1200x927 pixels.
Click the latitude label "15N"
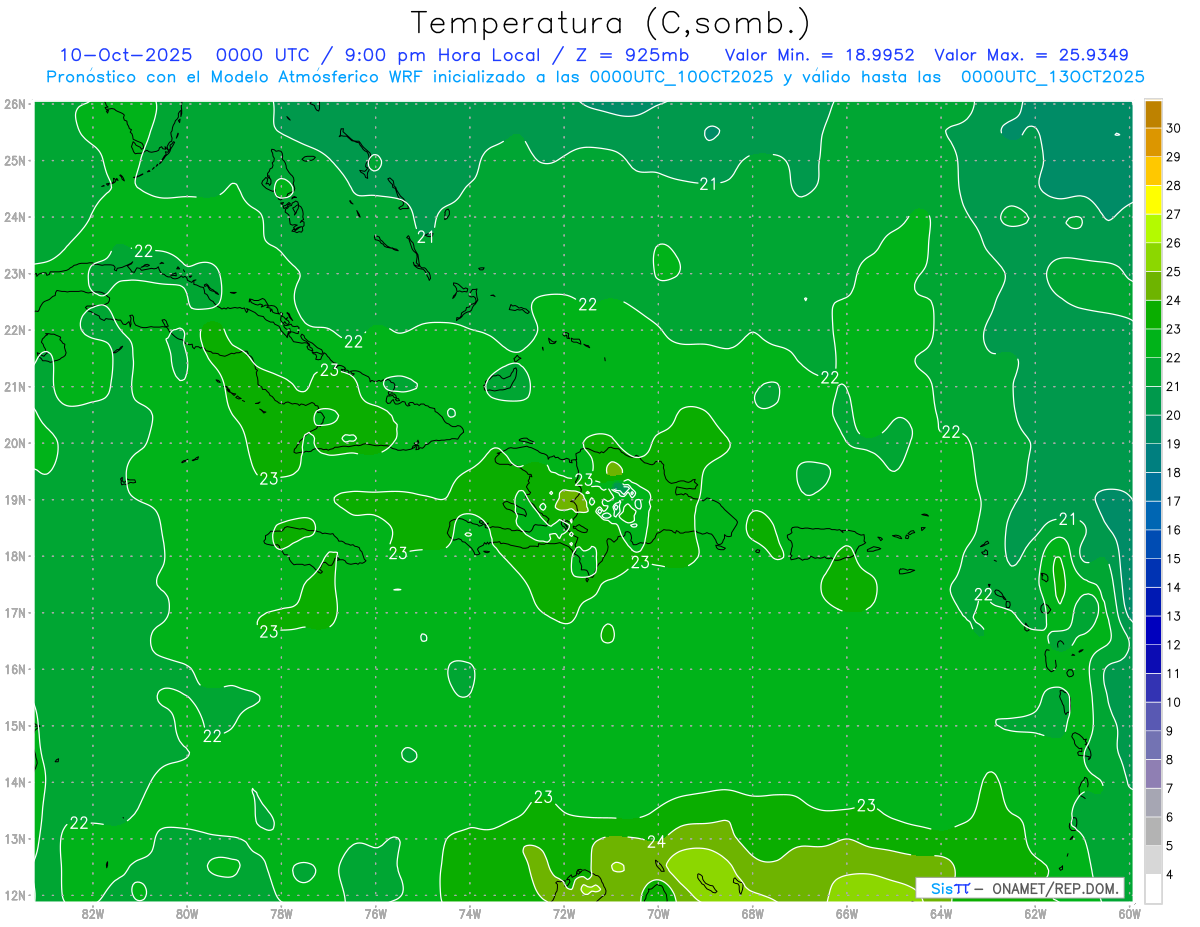click(x=15, y=725)
